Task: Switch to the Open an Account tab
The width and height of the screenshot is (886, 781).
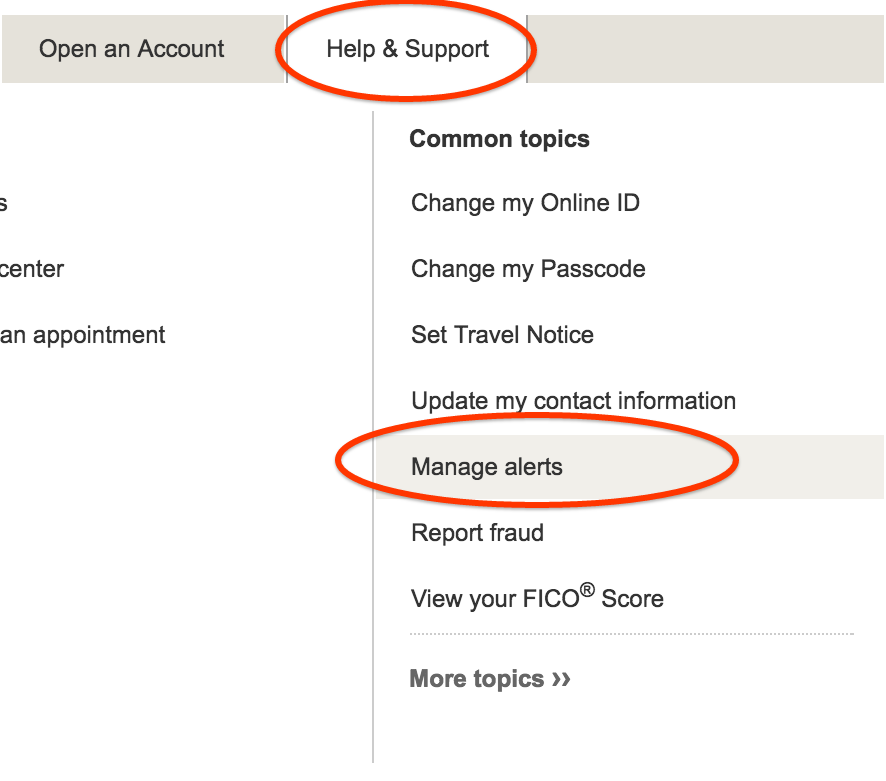Action: 132,49
